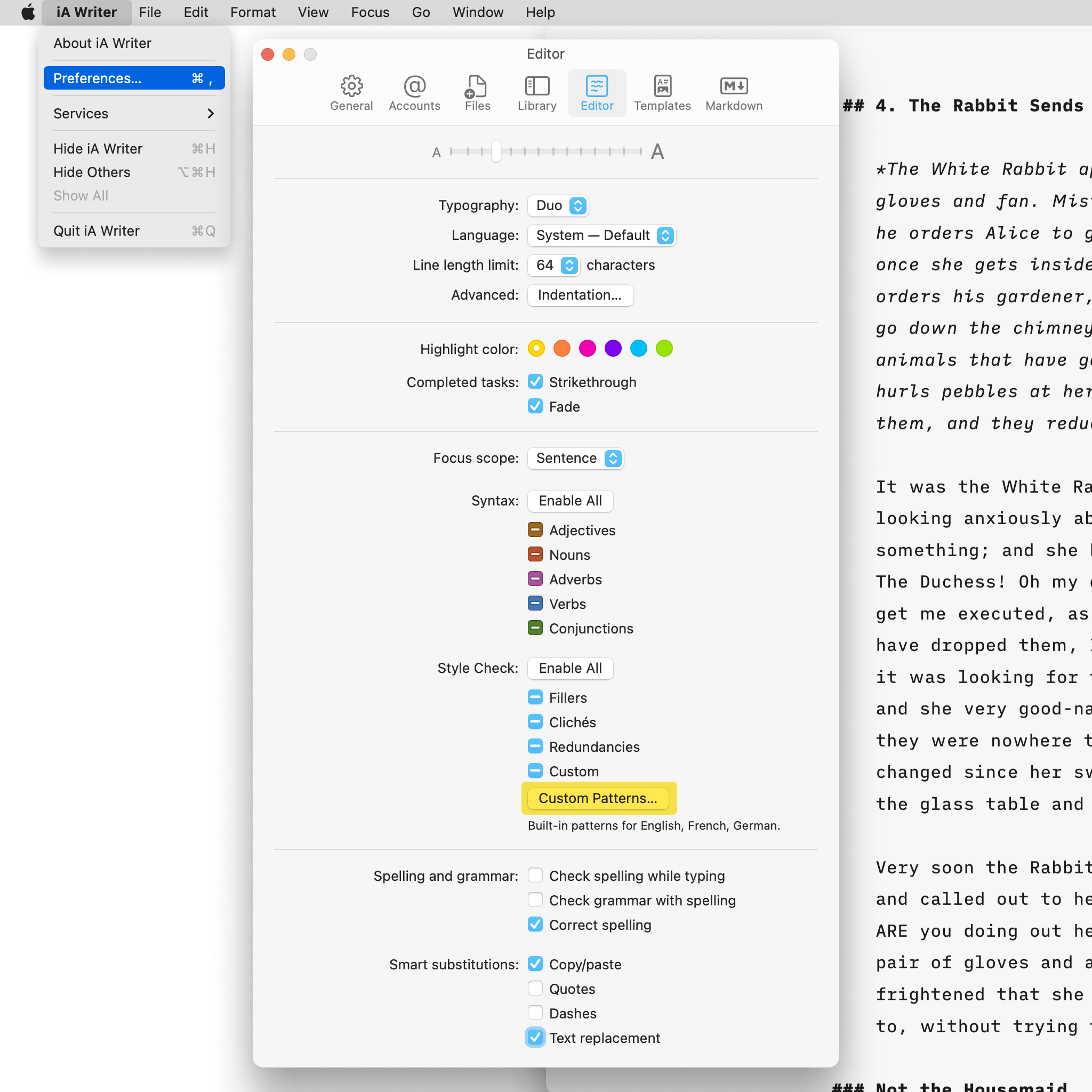This screenshot has width=1092, height=1092.
Task: Expand the Services submenu
Action: coord(134,114)
